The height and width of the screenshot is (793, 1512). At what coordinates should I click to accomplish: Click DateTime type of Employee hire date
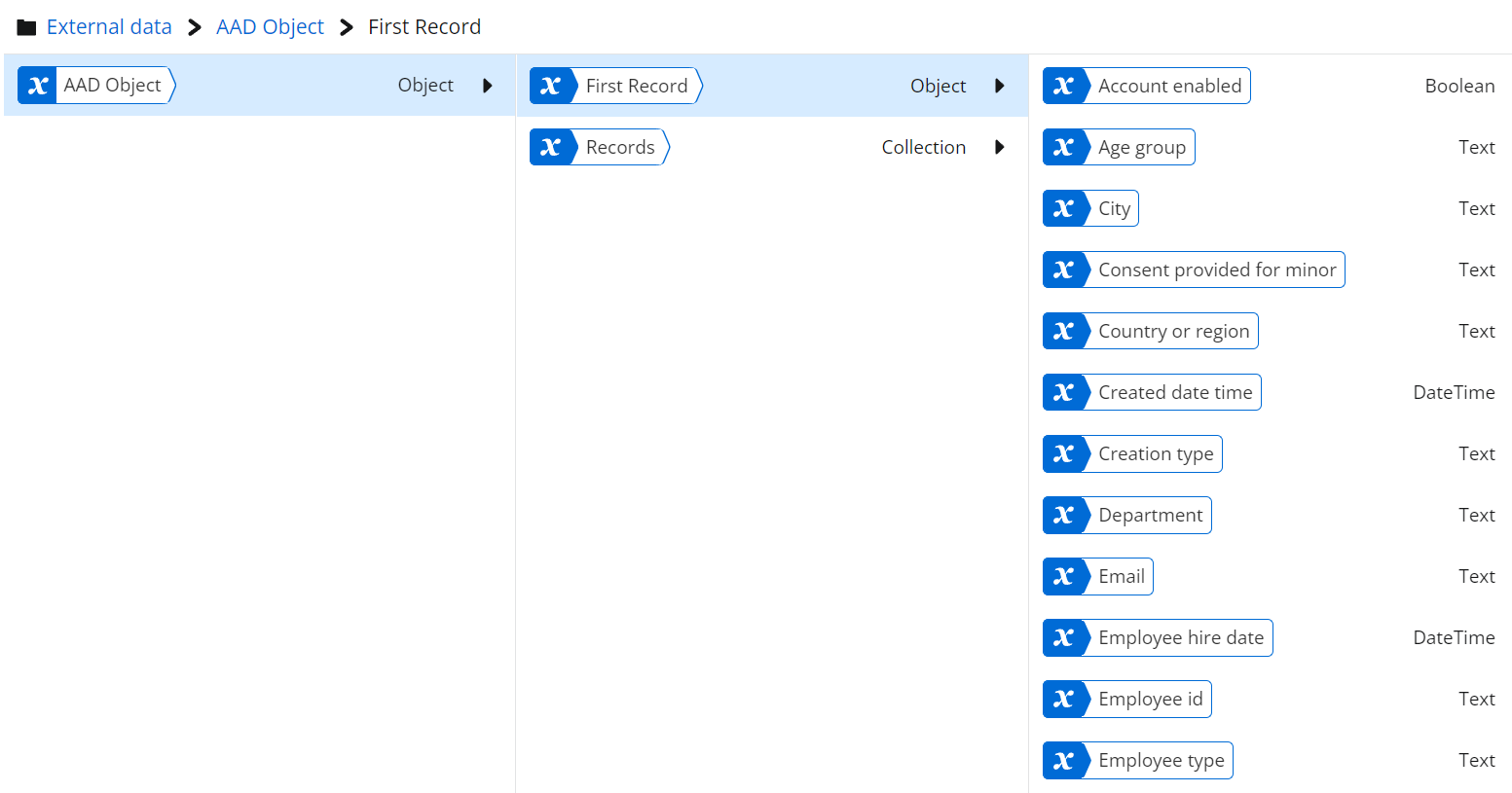tap(1454, 637)
